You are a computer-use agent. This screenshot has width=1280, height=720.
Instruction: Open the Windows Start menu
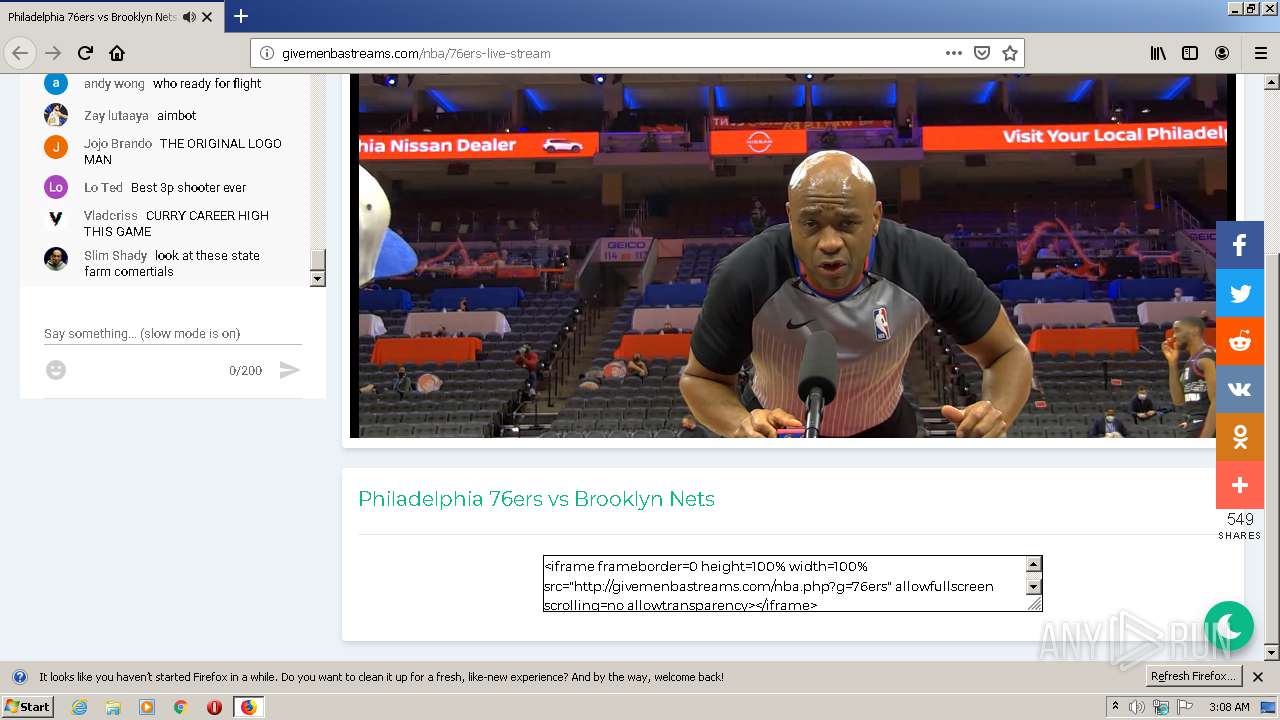tap(28, 706)
